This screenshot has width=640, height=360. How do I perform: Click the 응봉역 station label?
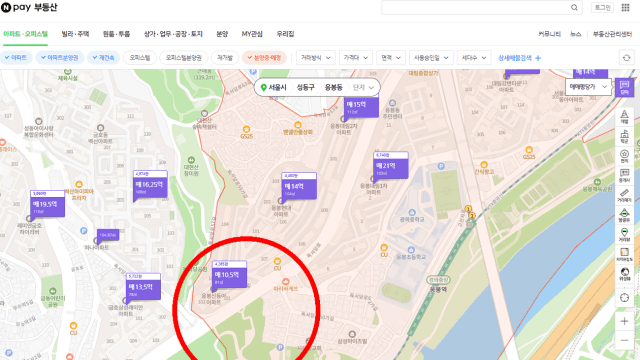coord(438,289)
